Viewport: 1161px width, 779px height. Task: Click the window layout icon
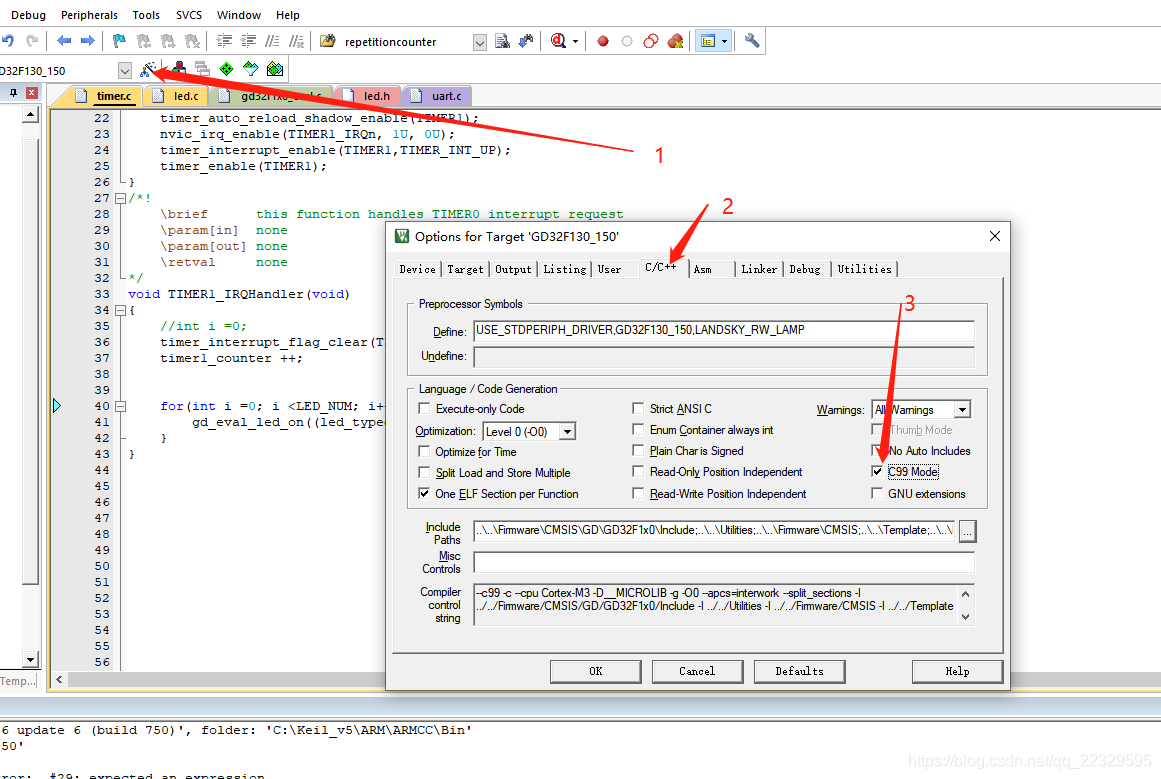click(708, 41)
